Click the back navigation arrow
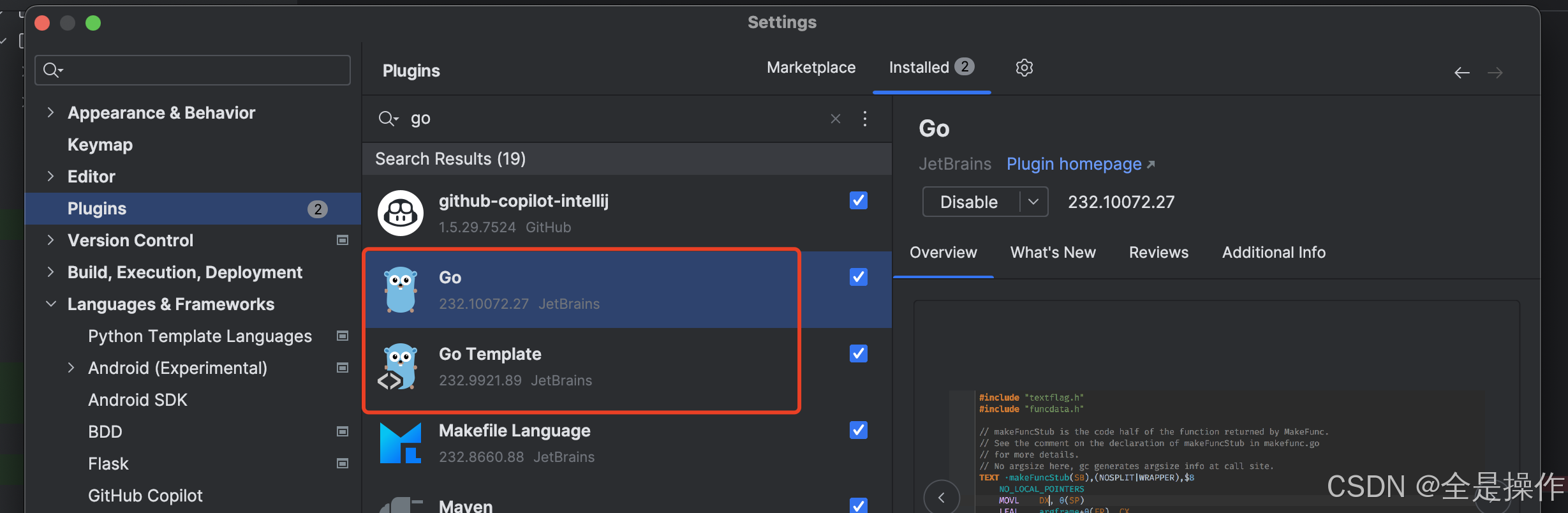Viewport: 1568px width, 513px height. click(x=1461, y=73)
